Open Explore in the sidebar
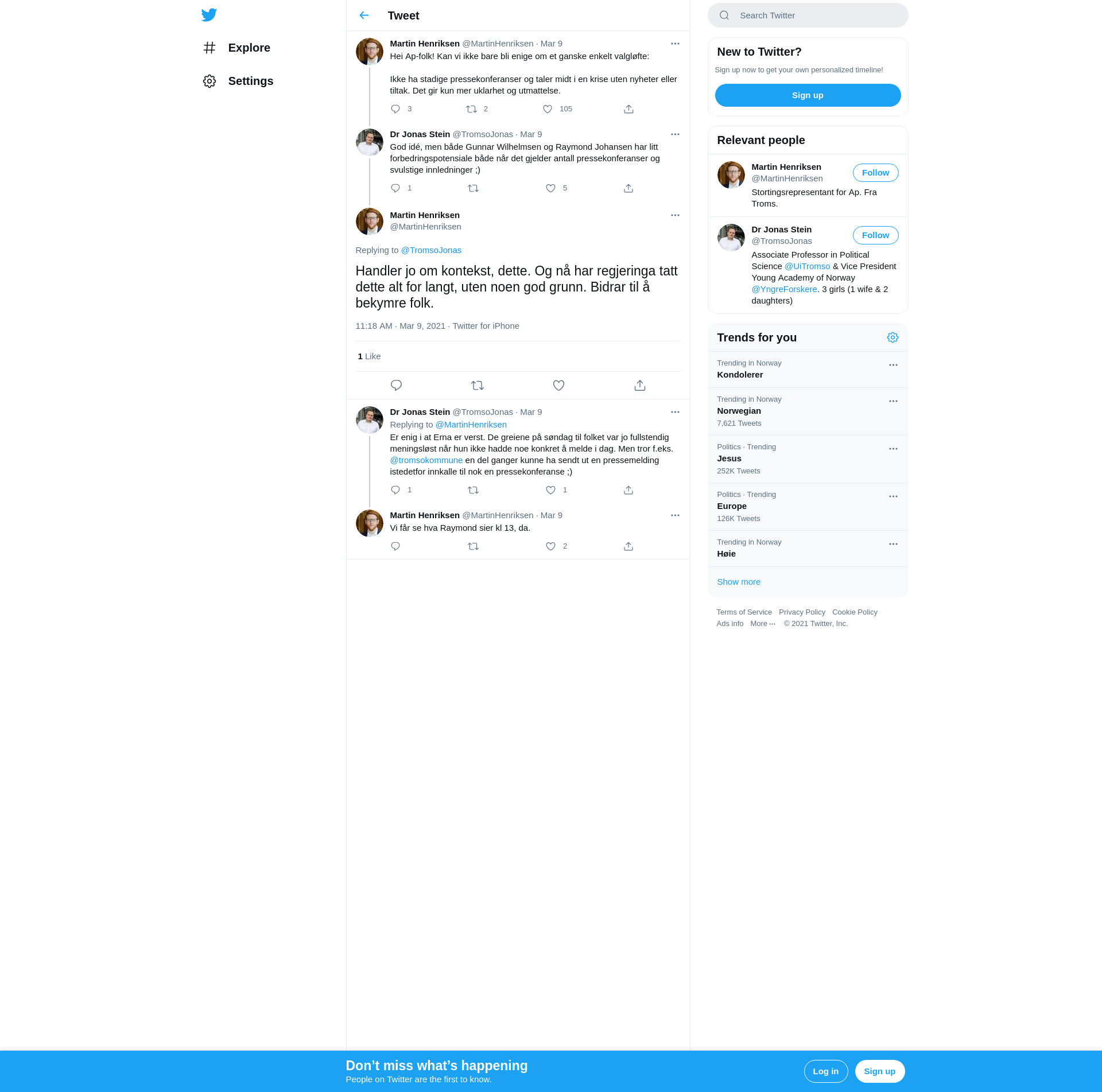 [236, 48]
